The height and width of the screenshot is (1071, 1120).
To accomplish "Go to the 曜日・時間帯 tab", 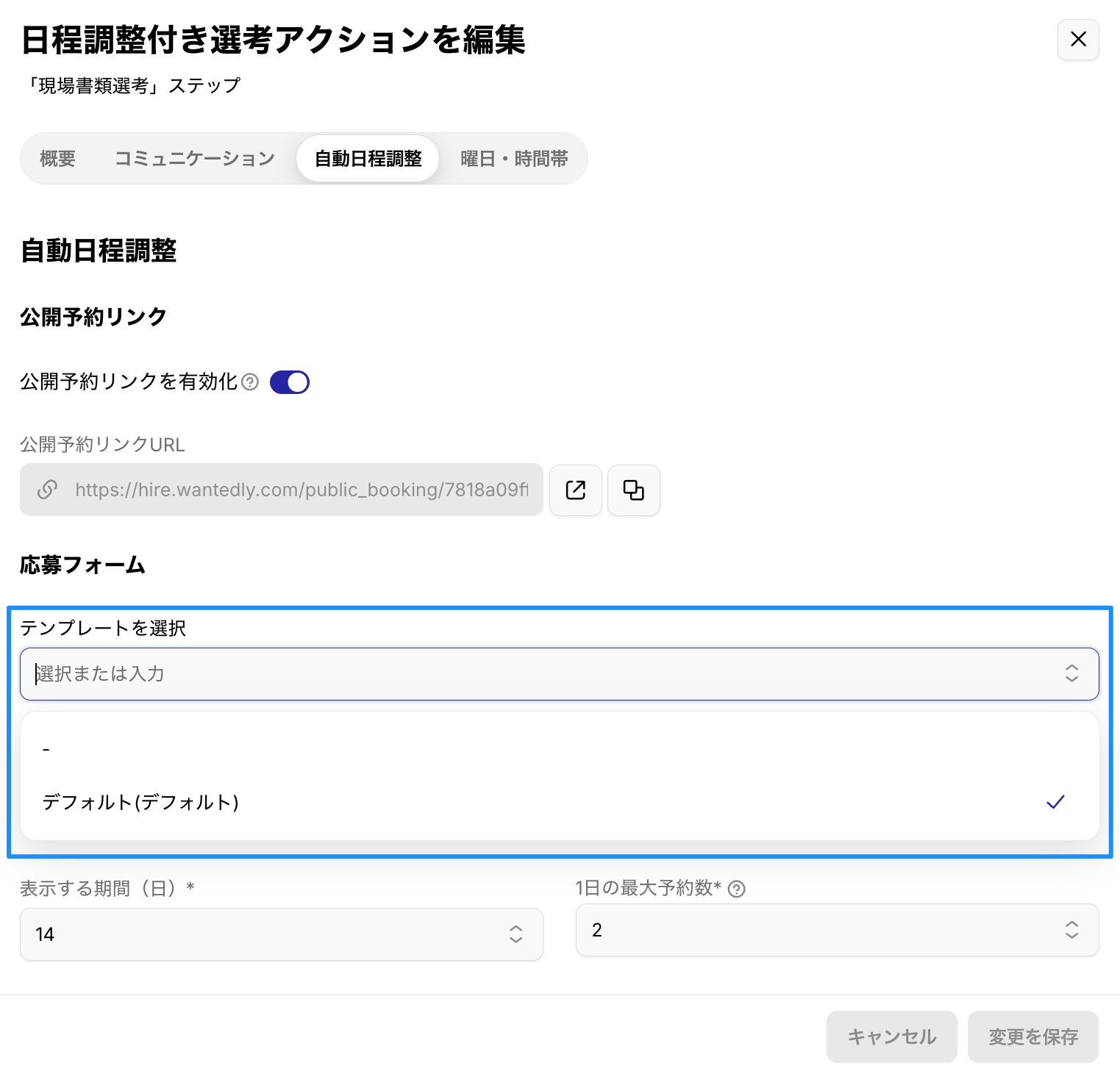I will [514, 159].
